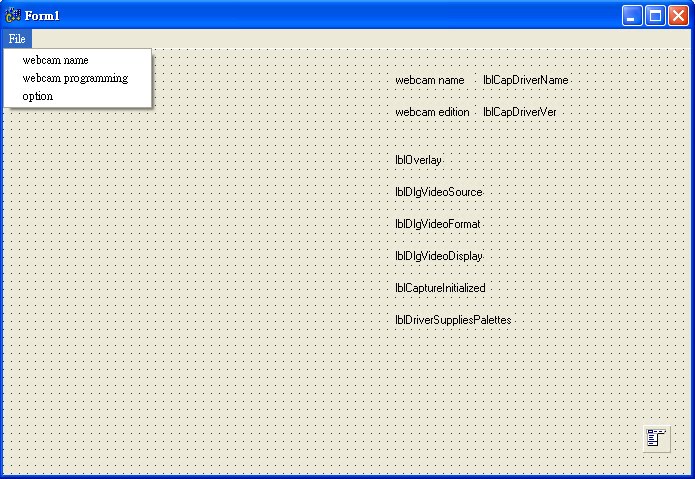Select the lblDlgVideoSource label
This screenshot has width=695, height=479.
click(438, 192)
